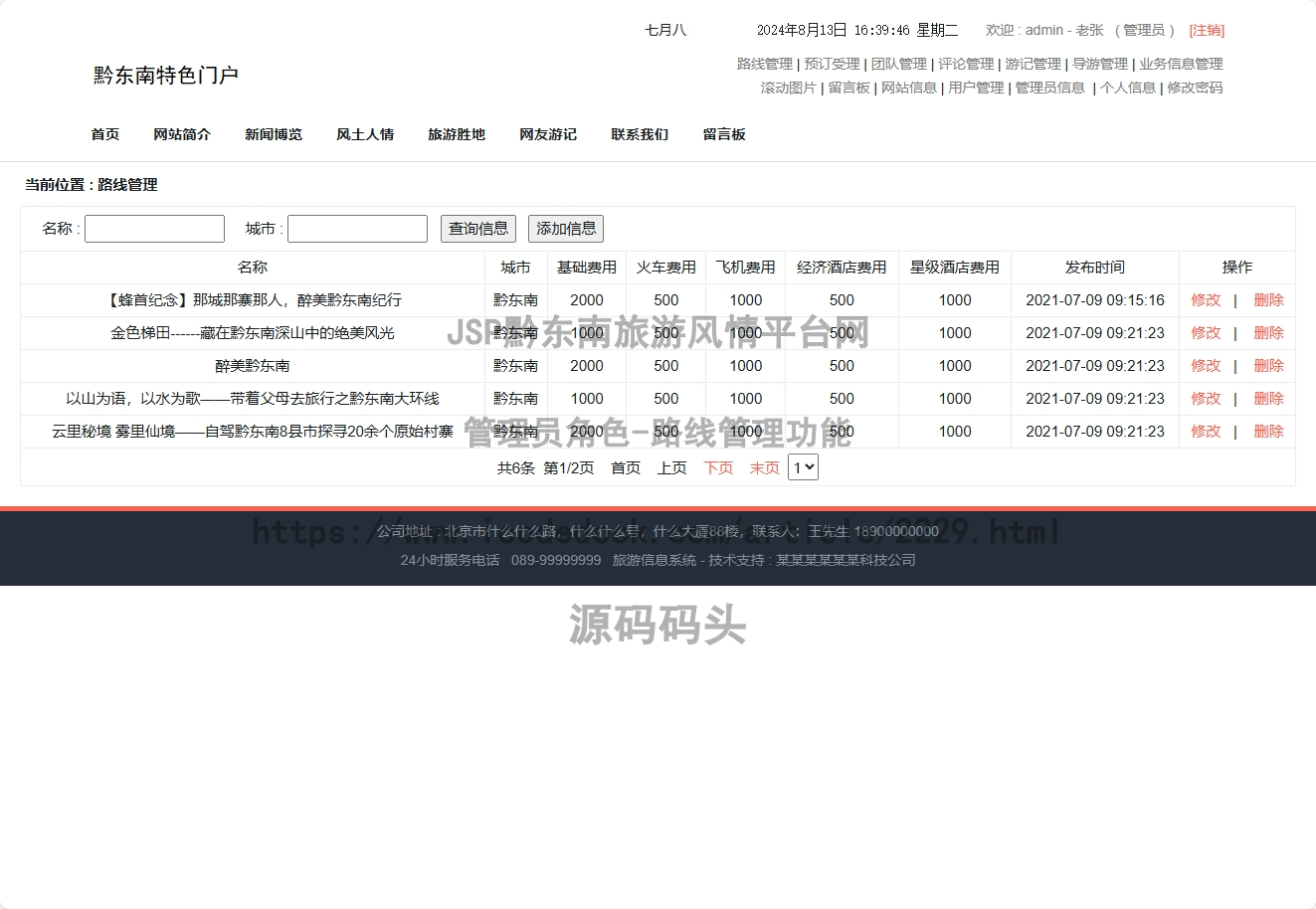The height and width of the screenshot is (909, 1316).
Task: Click the 名称 column header
Action: point(253,268)
